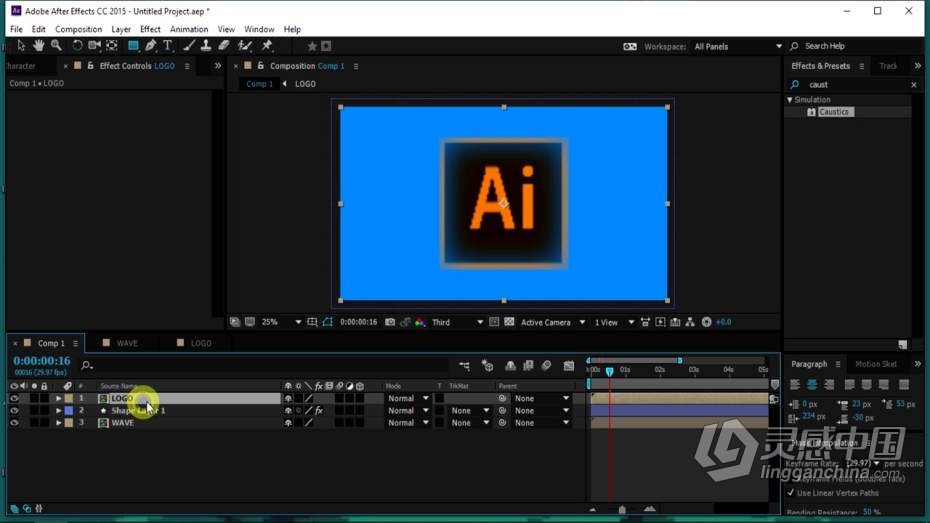930x523 pixels.
Task: Select the Pan Behind anchor point tool
Action: [x=112, y=46]
